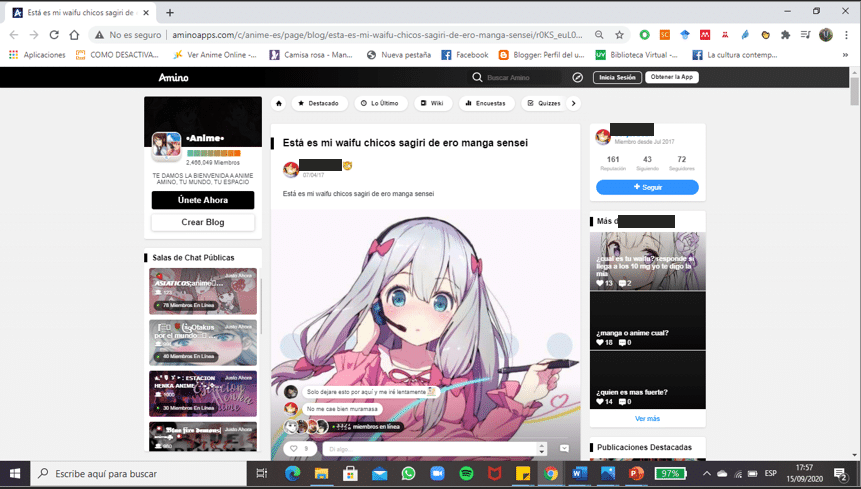
Task: Open WhatsApp from taskbar
Action: tap(408, 473)
